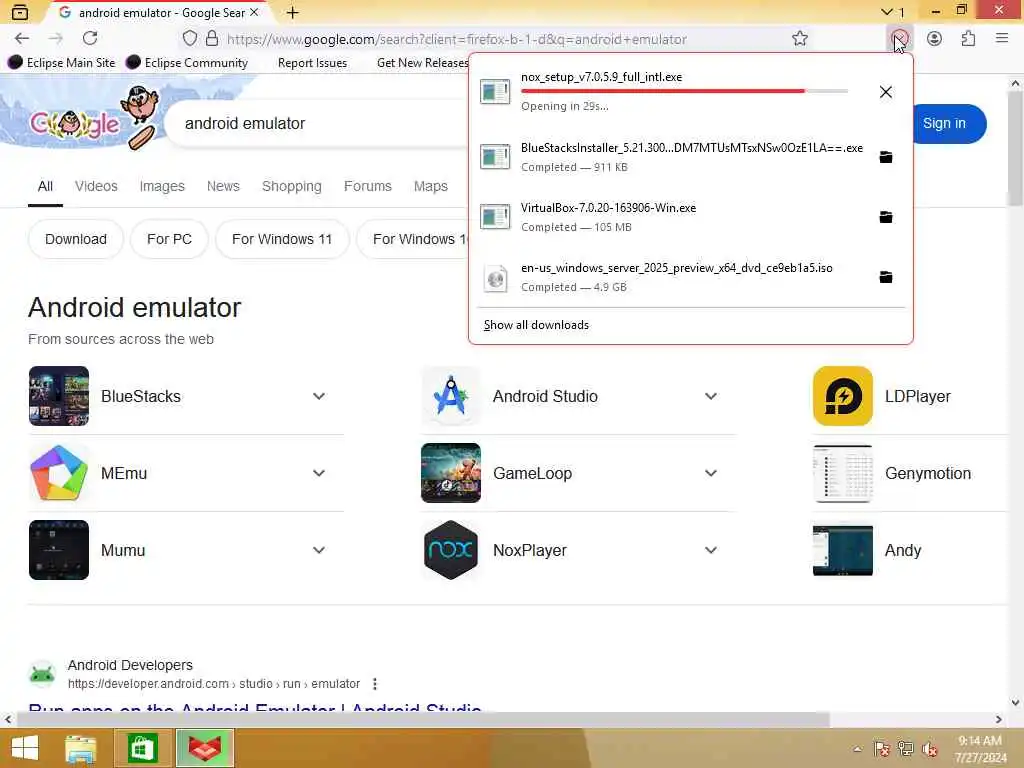The image size is (1024, 768).
Task: Cancel the nox_setup download
Action: coord(886,92)
